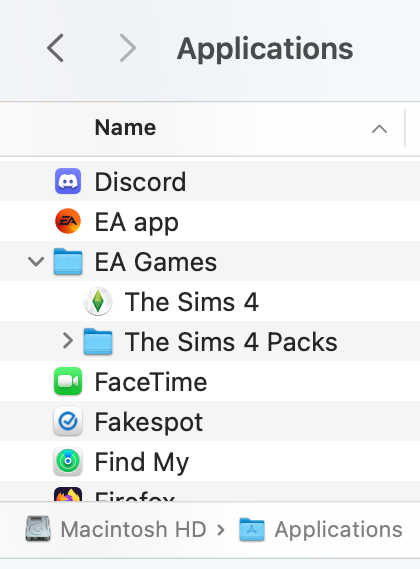420x569 pixels.
Task: Click the Macintosh HD drive icon
Action: click(x=38, y=529)
